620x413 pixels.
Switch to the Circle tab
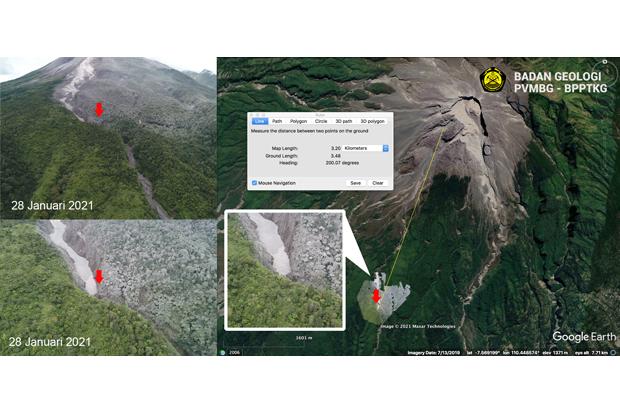coord(321,121)
